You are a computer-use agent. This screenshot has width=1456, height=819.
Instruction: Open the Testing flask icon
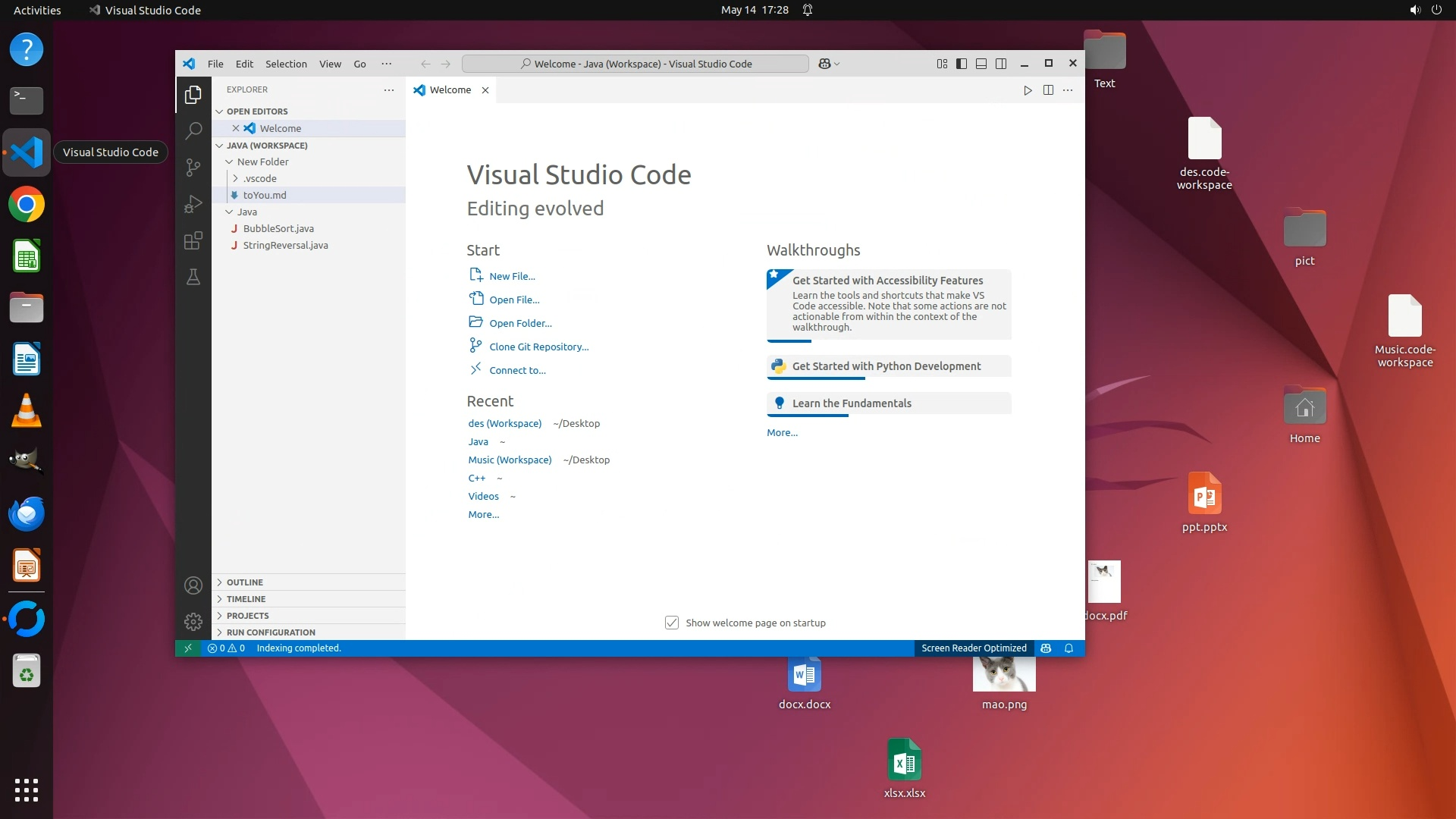coord(193,277)
